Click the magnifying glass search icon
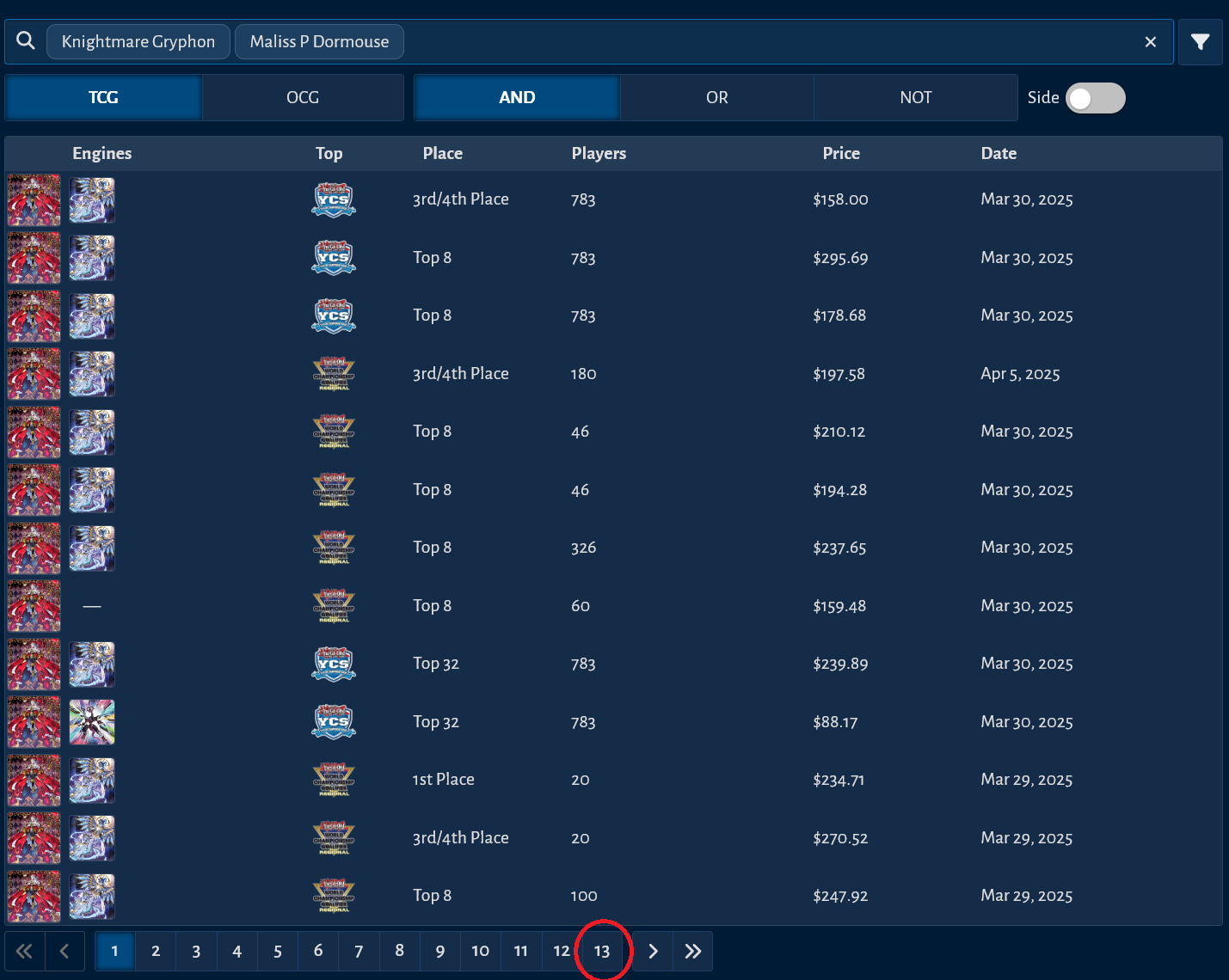The image size is (1229, 980). [x=26, y=41]
